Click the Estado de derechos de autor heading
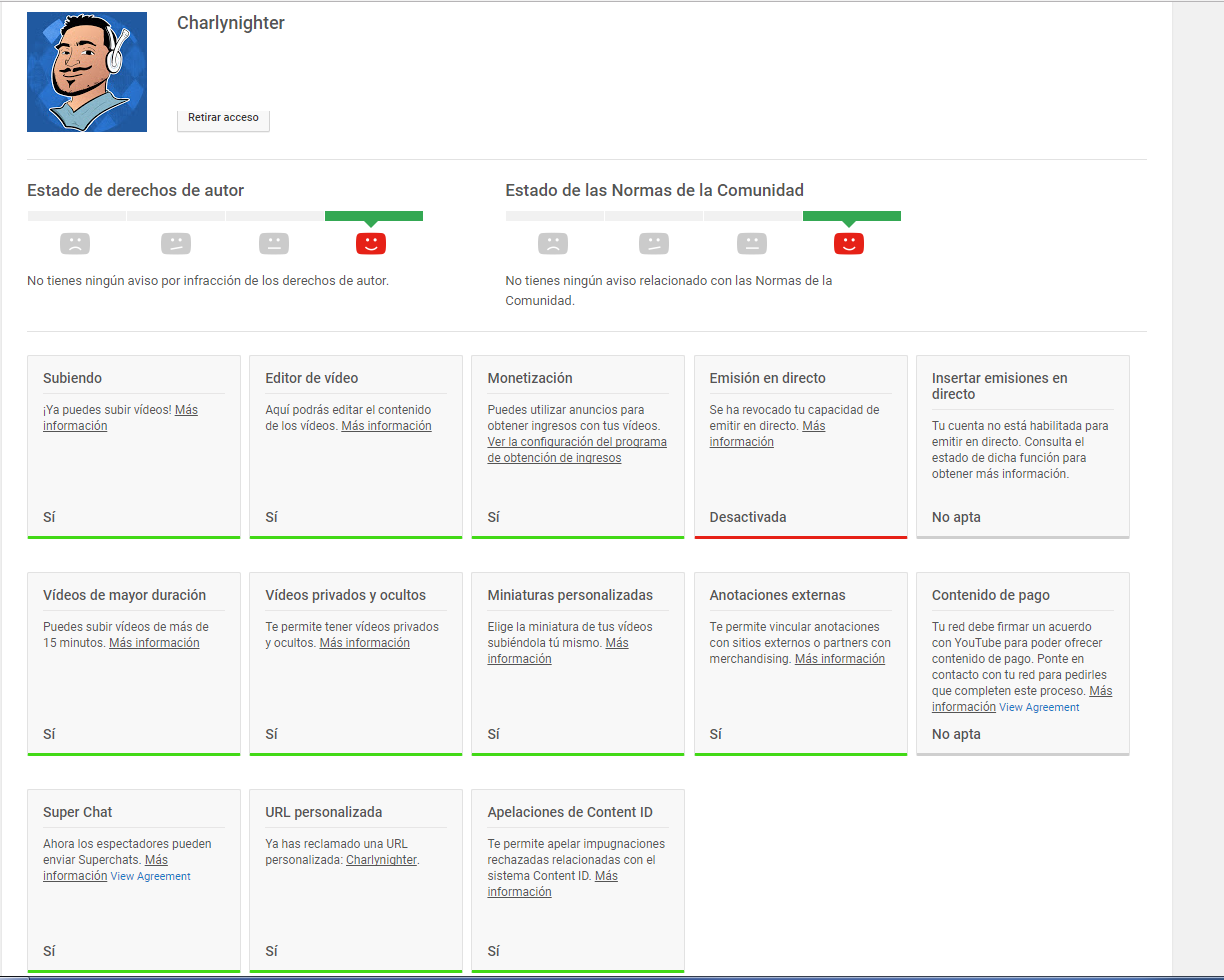Image resolution: width=1224 pixels, height=980 pixels. pyautogui.click(x=136, y=190)
